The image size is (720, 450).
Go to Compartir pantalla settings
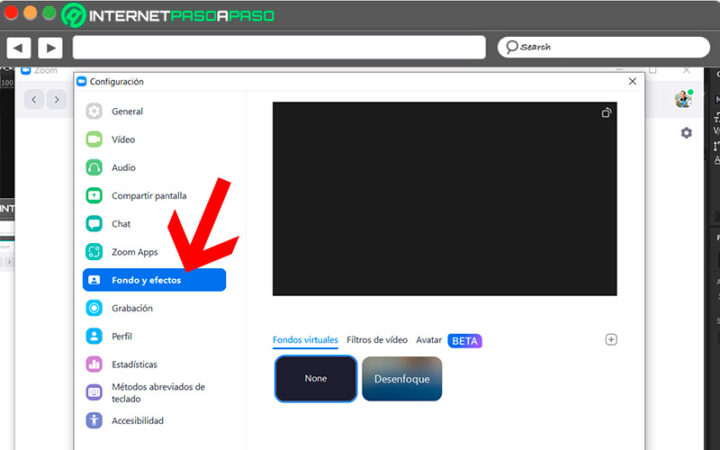click(x=148, y=196)
